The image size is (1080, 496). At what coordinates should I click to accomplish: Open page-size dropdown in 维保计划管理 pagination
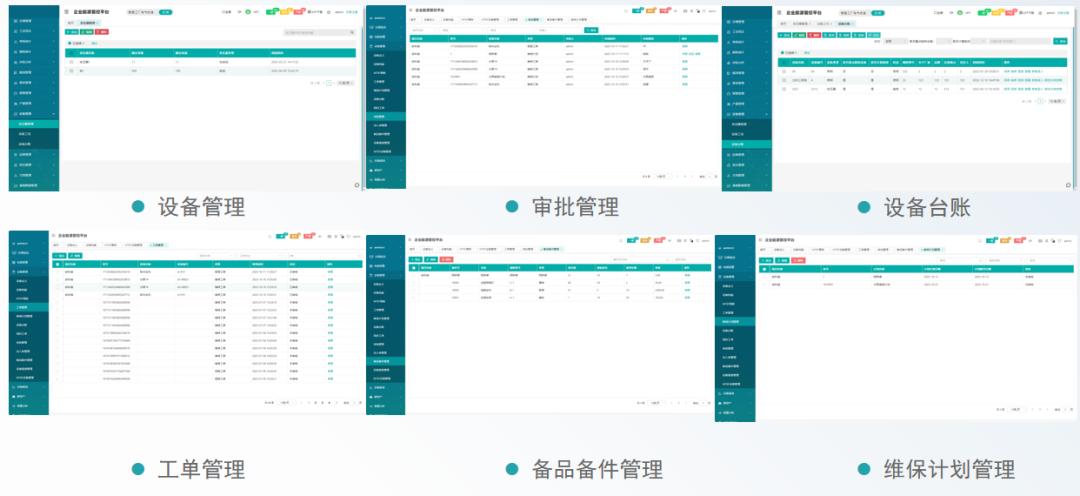(1017, 409)
